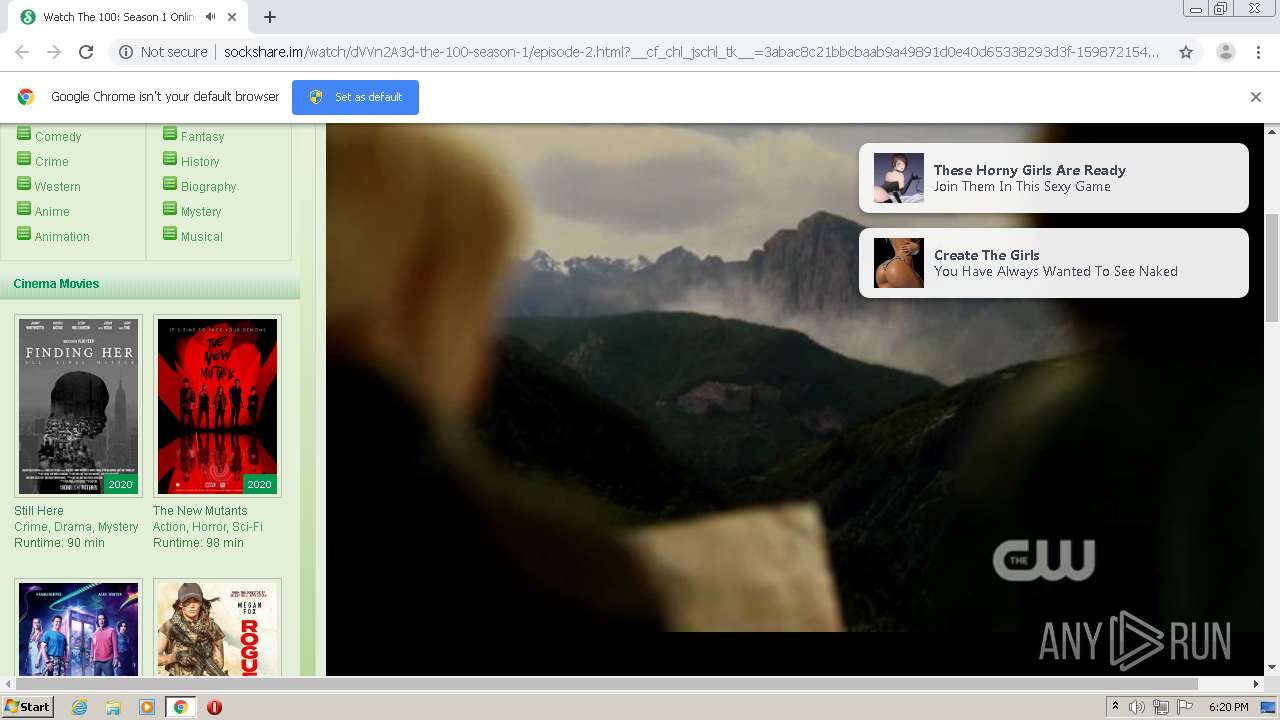Screen dimensions: 1280x720
Task: Open the file explorer taskbar icon
Action: (113, 707)
